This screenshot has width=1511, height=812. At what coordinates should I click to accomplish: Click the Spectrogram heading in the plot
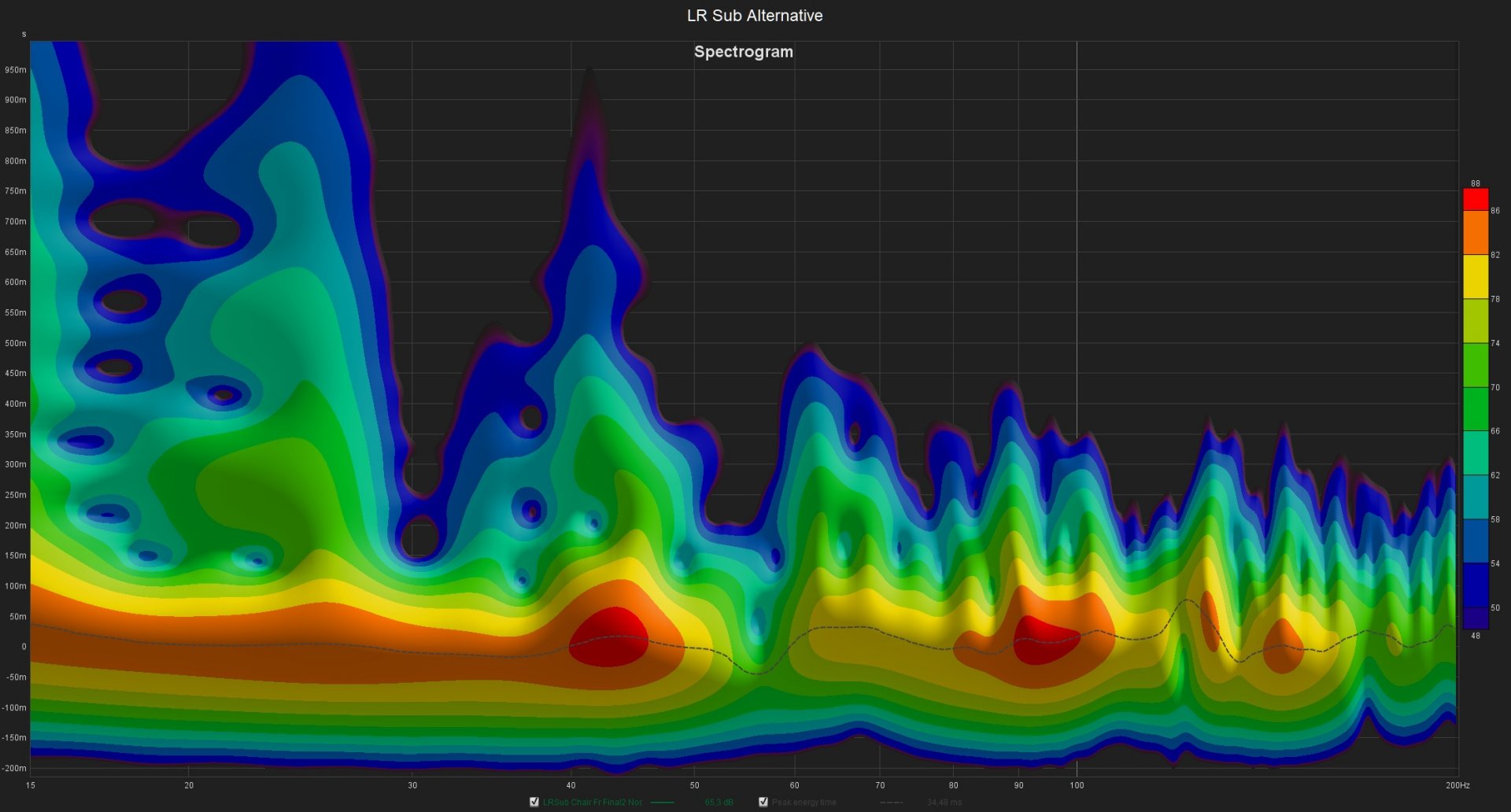tap(743, 52)
